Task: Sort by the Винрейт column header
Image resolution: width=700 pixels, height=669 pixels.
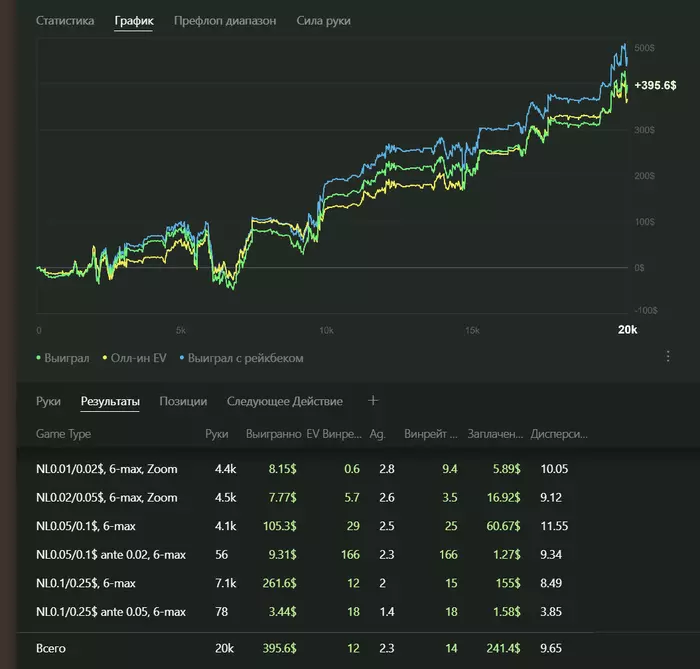Action: (431, 434)
